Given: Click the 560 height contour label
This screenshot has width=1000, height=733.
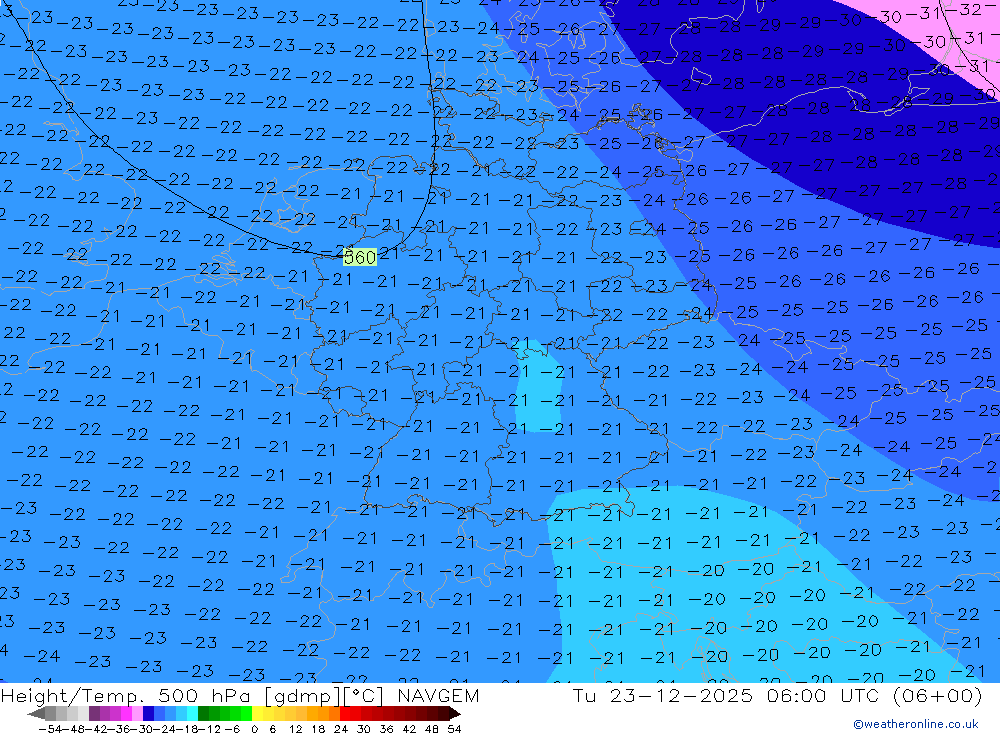Looking at the screenshot, I should pyautogui.click(x=360, y=257).
